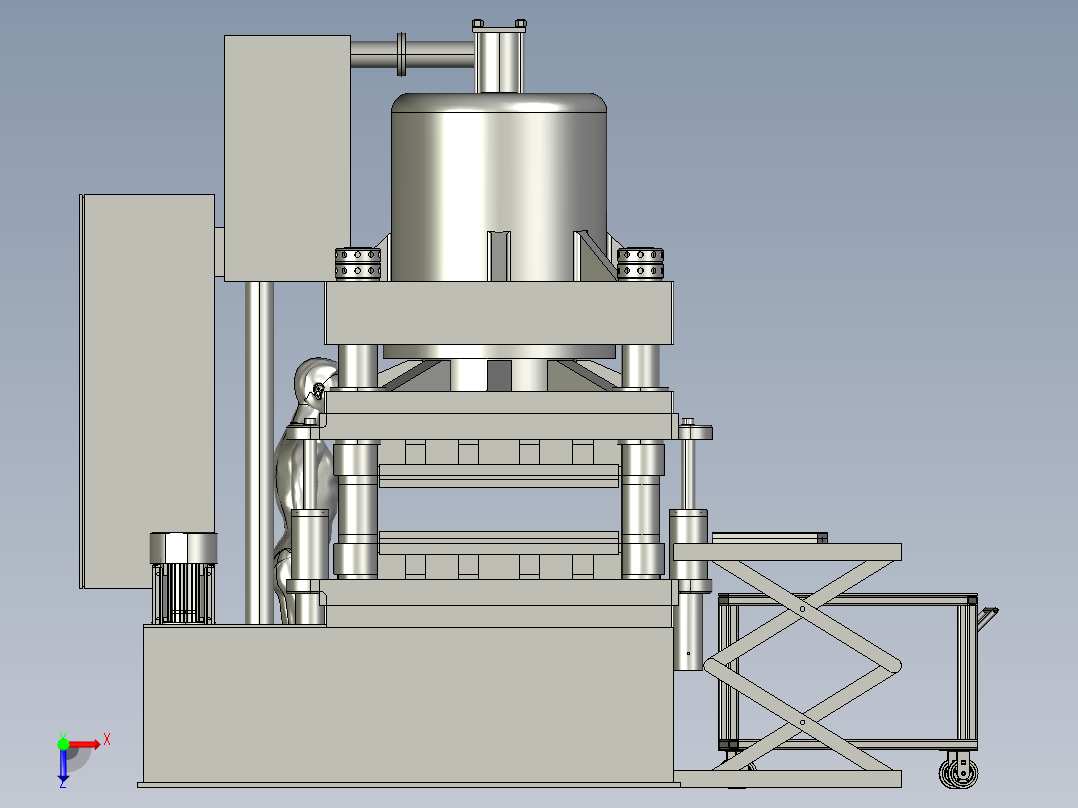Select the scissor lift crossed arms

point(803,665)
